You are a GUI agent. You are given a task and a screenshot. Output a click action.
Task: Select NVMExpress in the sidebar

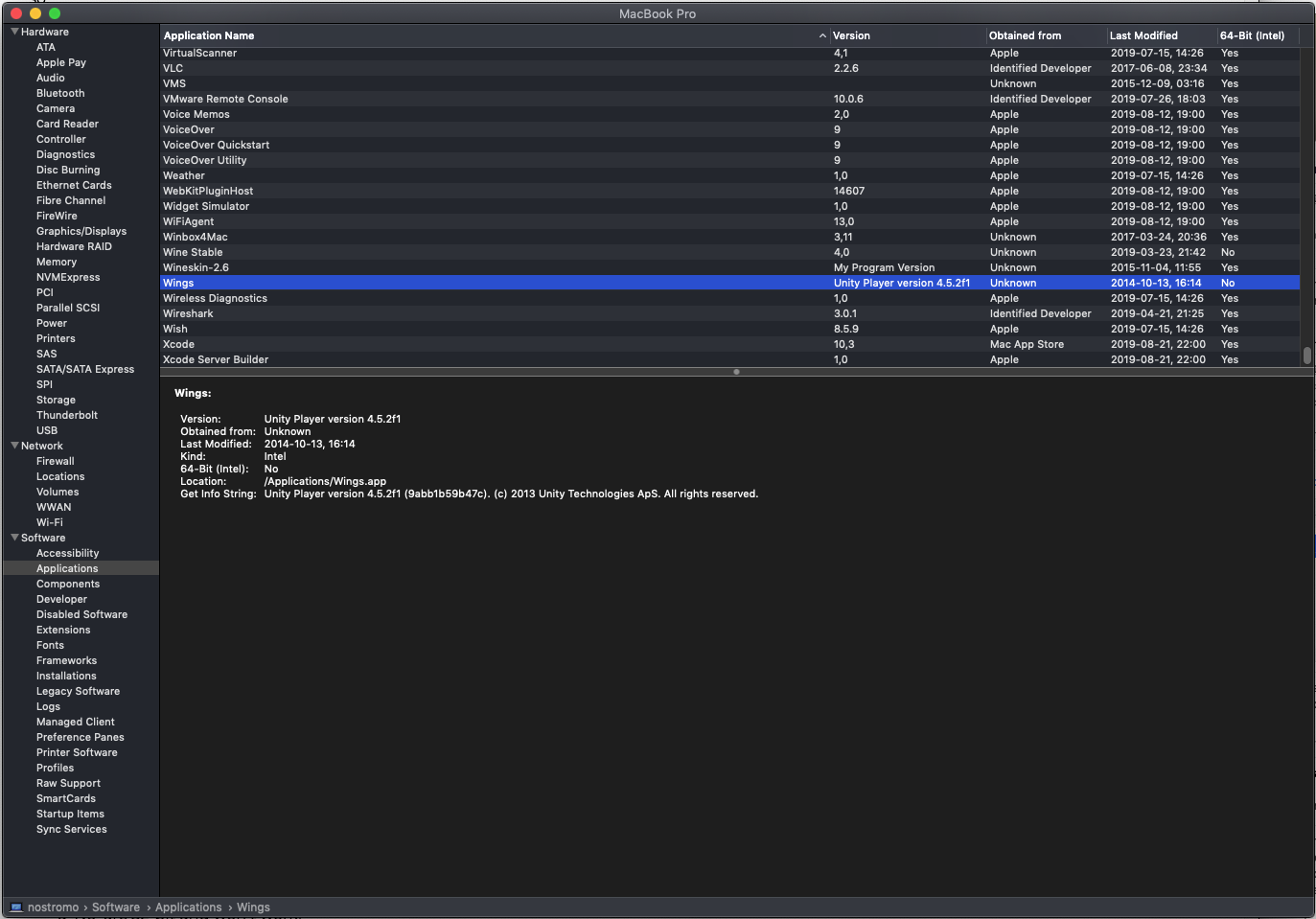click(x=68, y=277)
